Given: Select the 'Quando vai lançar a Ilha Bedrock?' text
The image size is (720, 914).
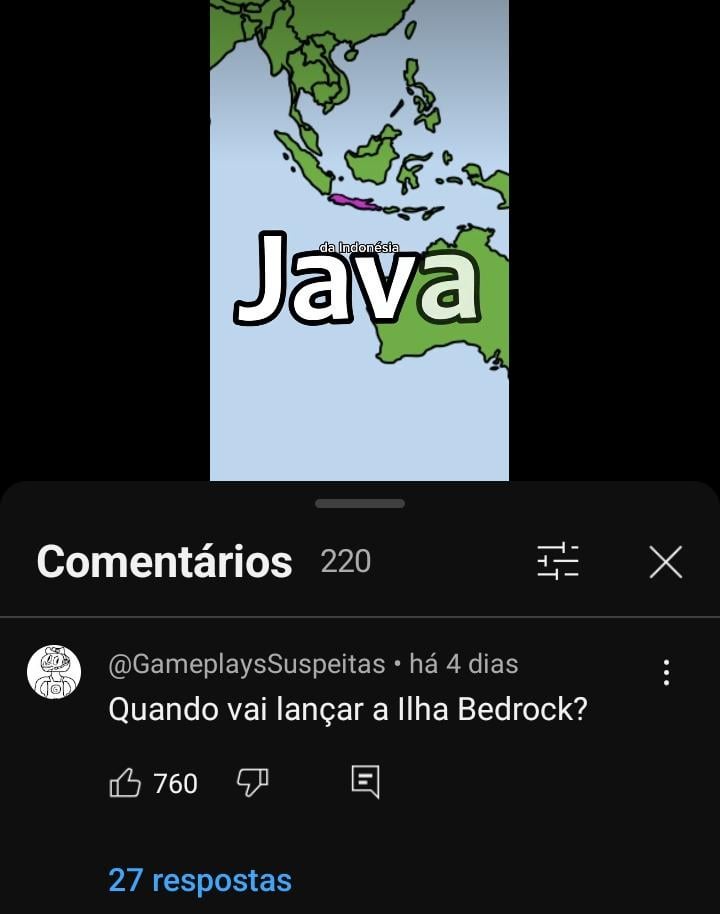Looking at the screenshot, I should (347, 709).
